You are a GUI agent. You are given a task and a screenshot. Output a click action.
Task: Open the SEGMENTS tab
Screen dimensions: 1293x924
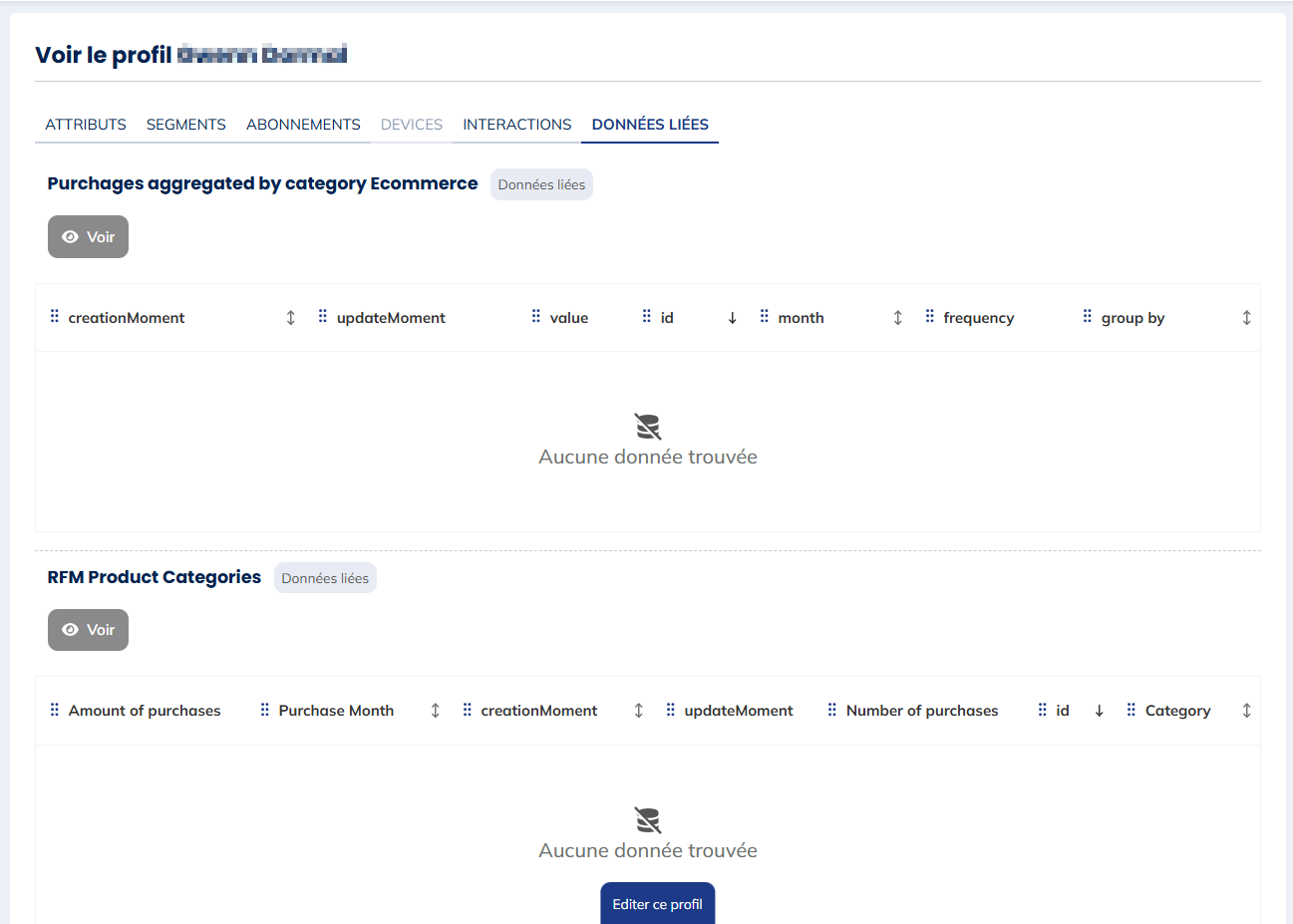(186, 125)
